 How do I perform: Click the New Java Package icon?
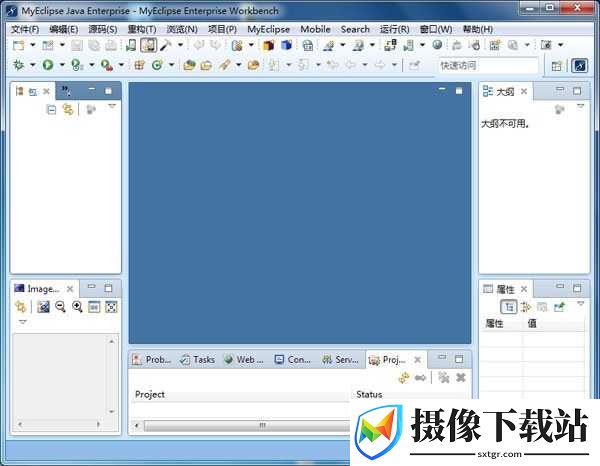[139, 65]
